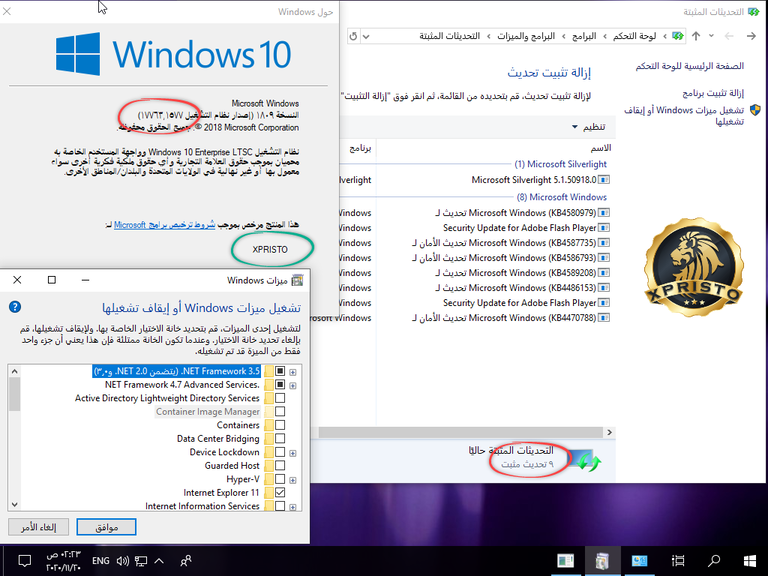The height and width of the screenshot is (576, 768).
Task: Click the network tray icon
Action: point(141,561)
